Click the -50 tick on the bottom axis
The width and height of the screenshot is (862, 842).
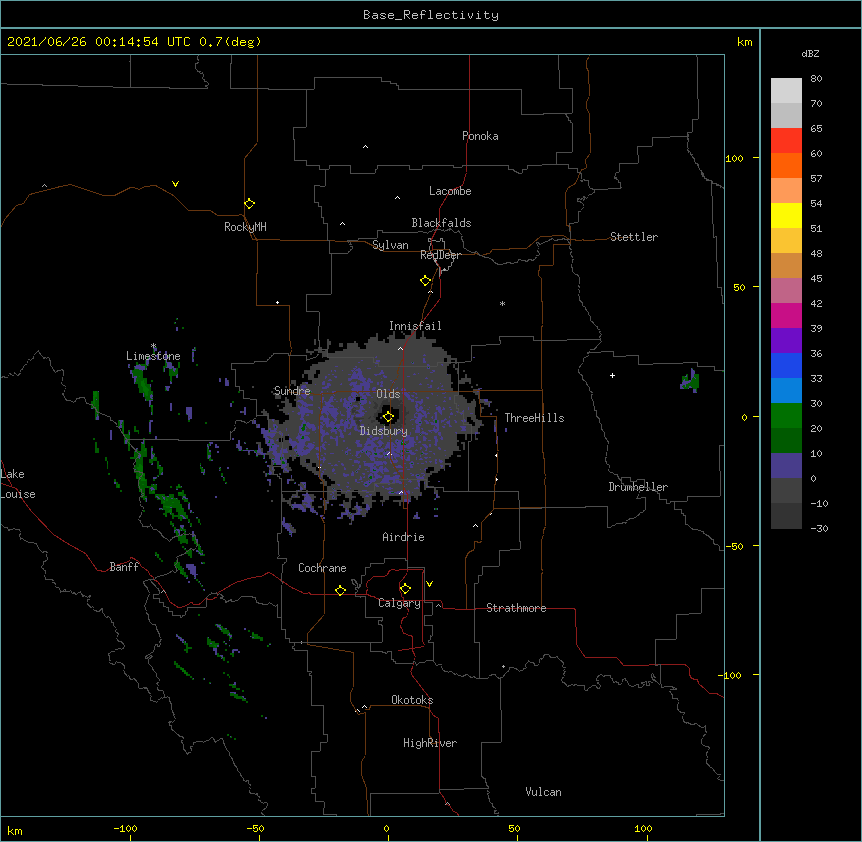(255, 828)
